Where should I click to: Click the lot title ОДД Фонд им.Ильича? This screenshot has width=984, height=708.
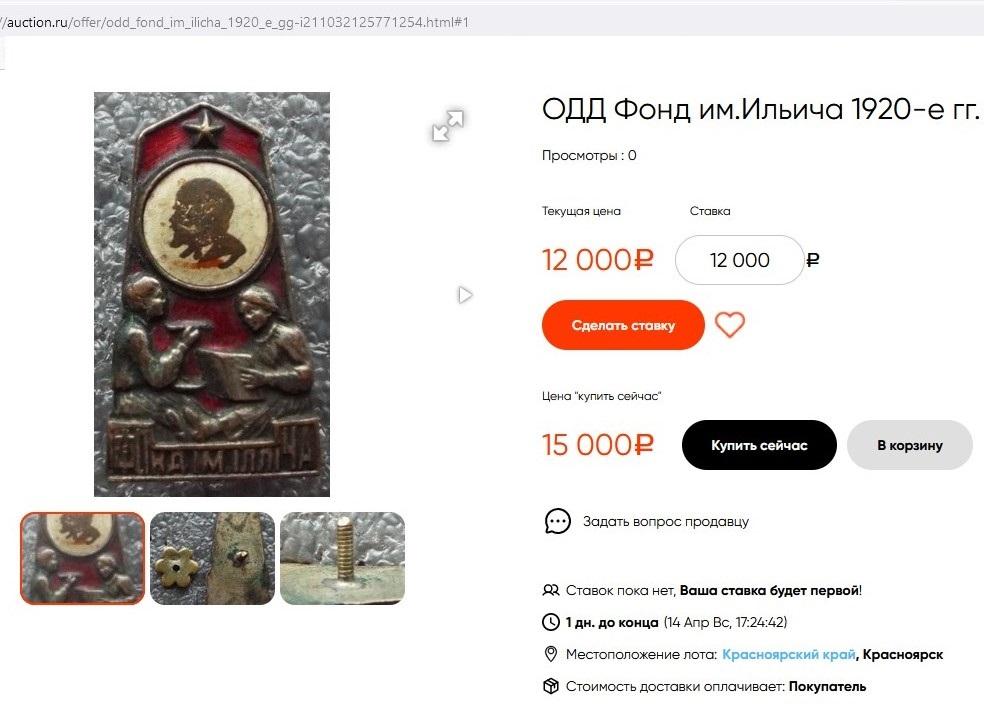[760, 110]
